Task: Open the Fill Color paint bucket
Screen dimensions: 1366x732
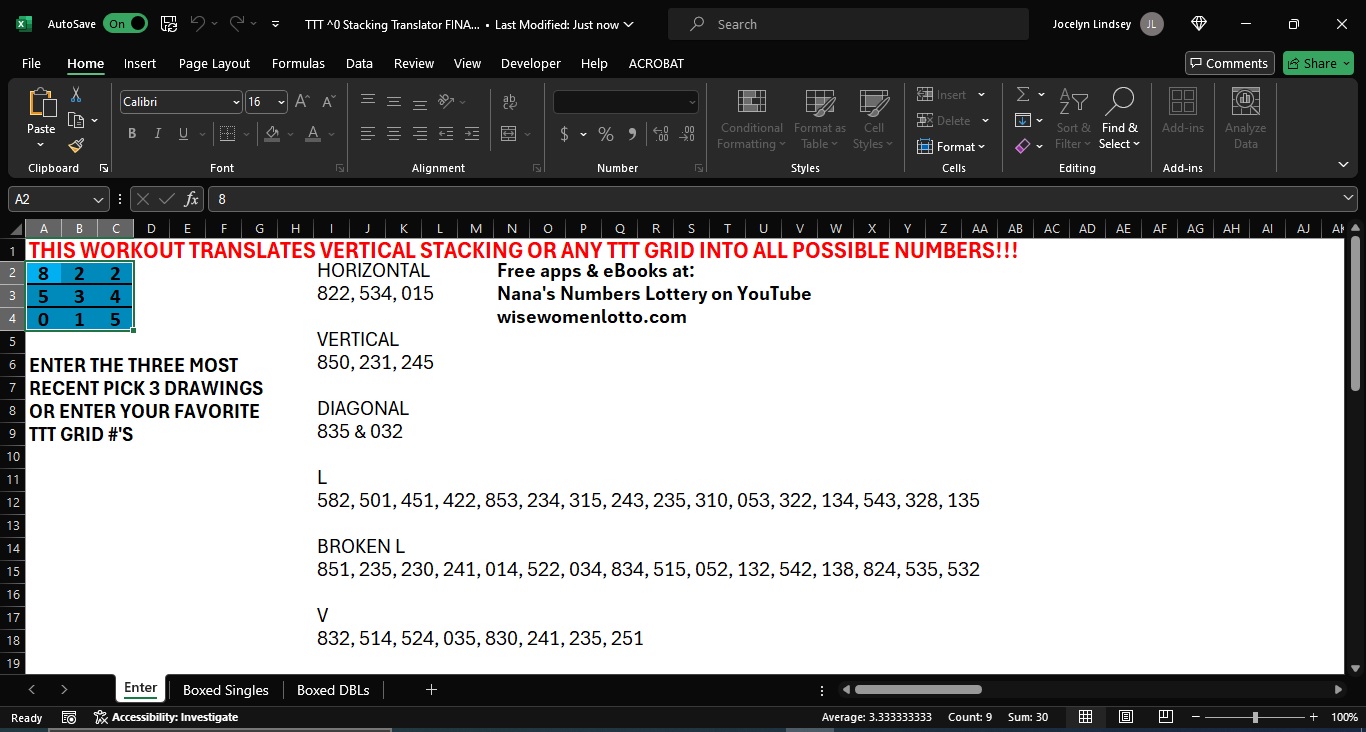Action: click(x=273, y=133)
